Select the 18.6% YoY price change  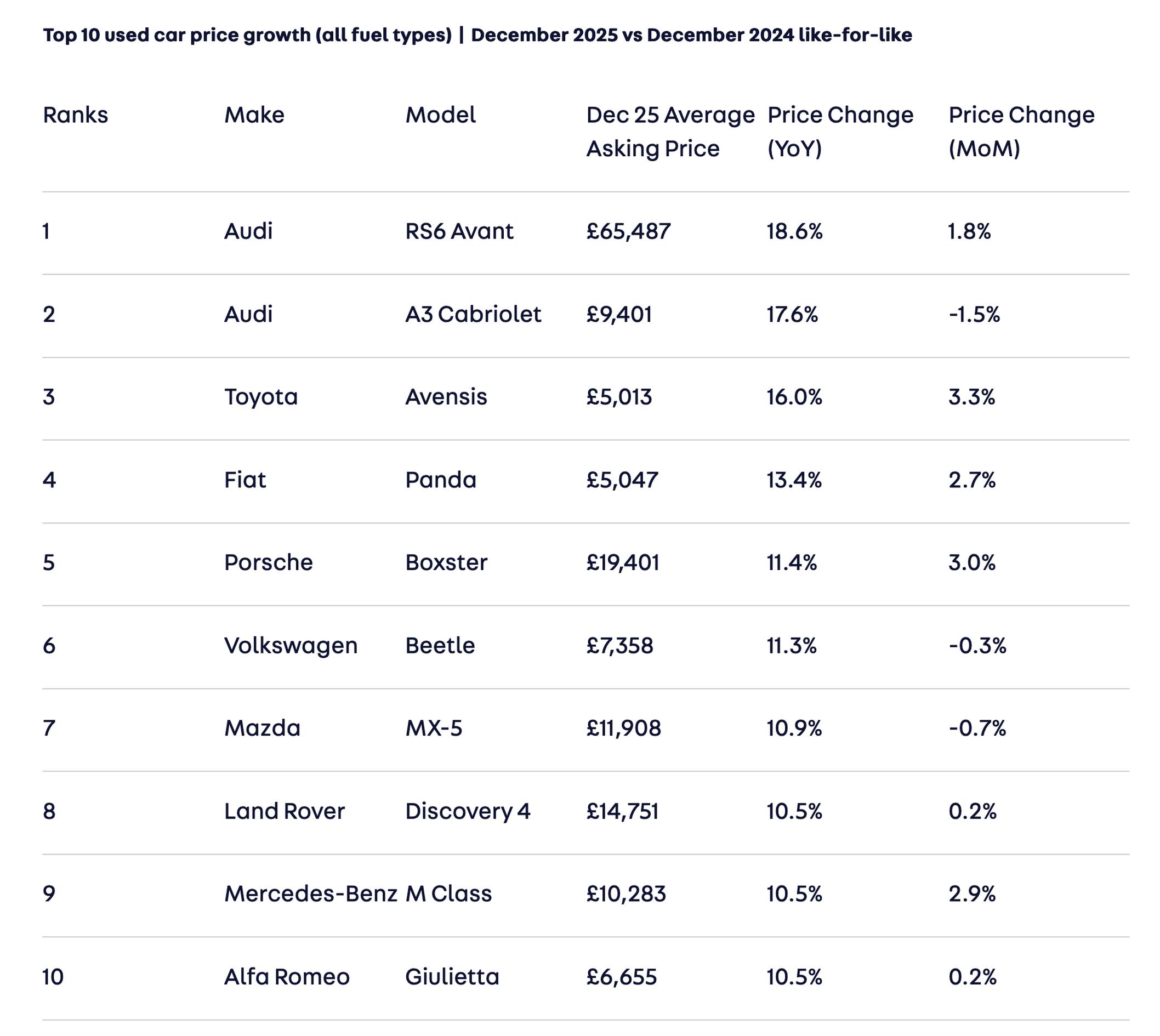pyautogui.click(x=794, y=232)
